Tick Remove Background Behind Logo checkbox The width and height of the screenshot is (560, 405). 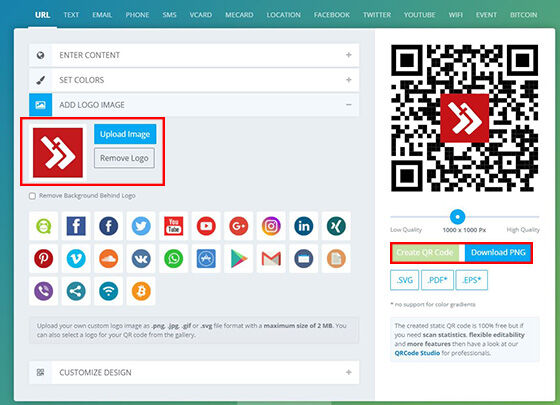pos(32,196)
